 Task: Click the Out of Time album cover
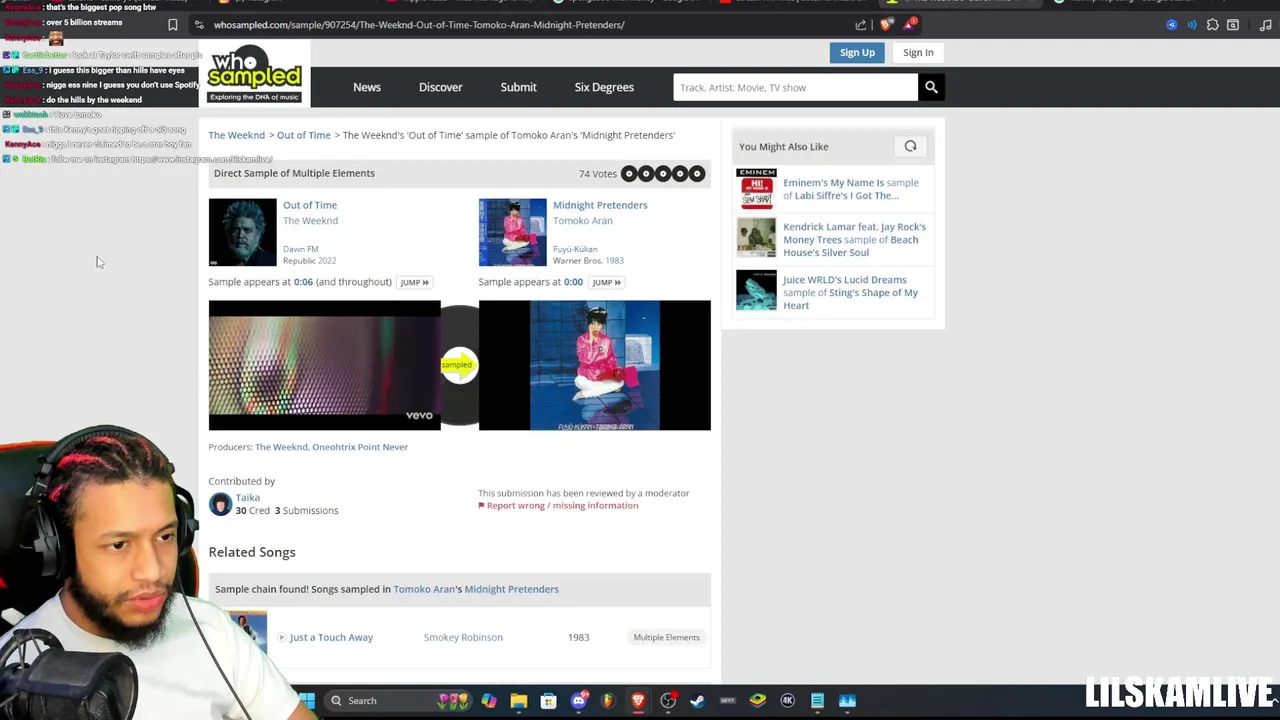coord(242,232)
